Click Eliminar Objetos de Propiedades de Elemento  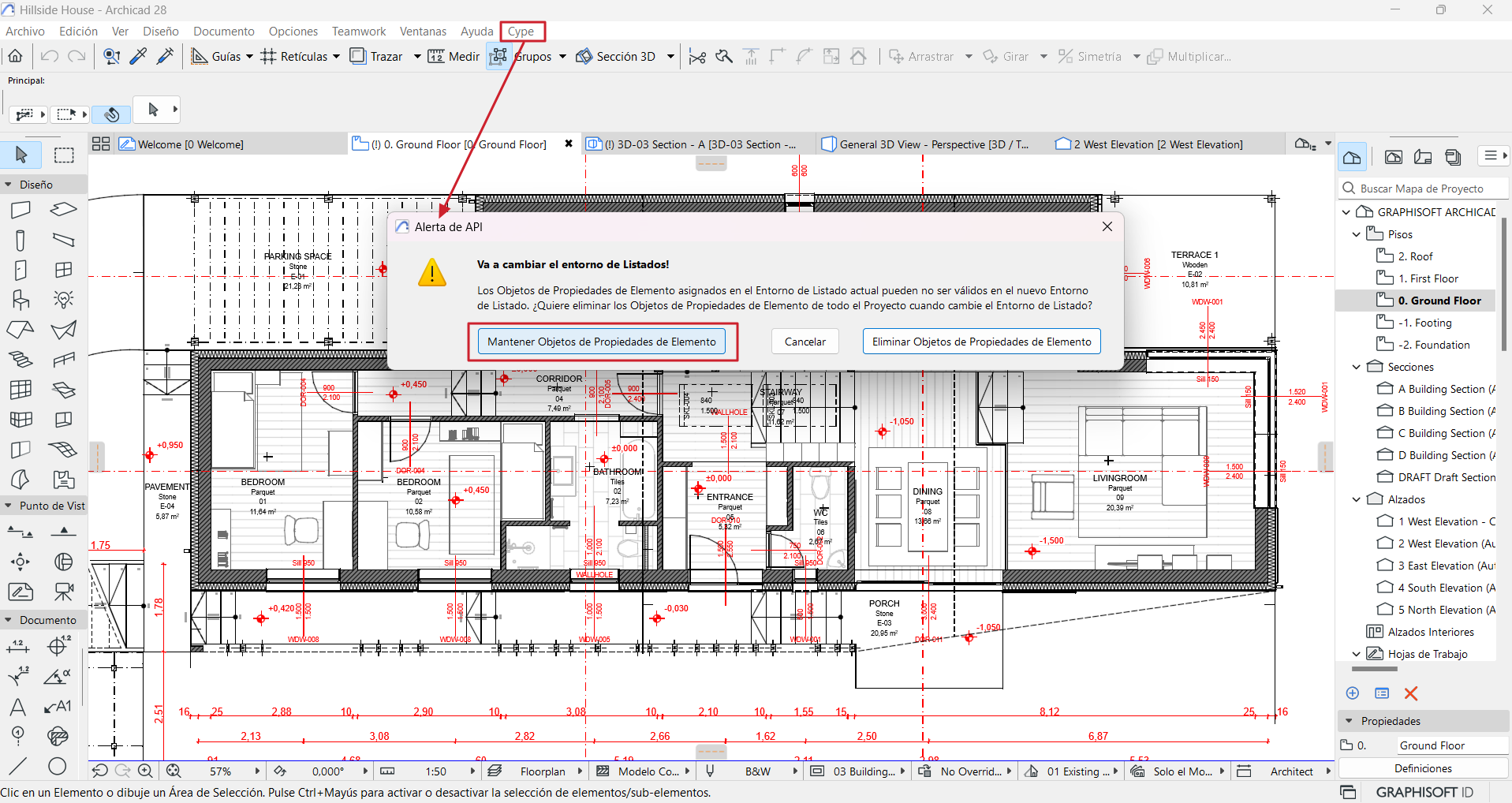(982, 342)
